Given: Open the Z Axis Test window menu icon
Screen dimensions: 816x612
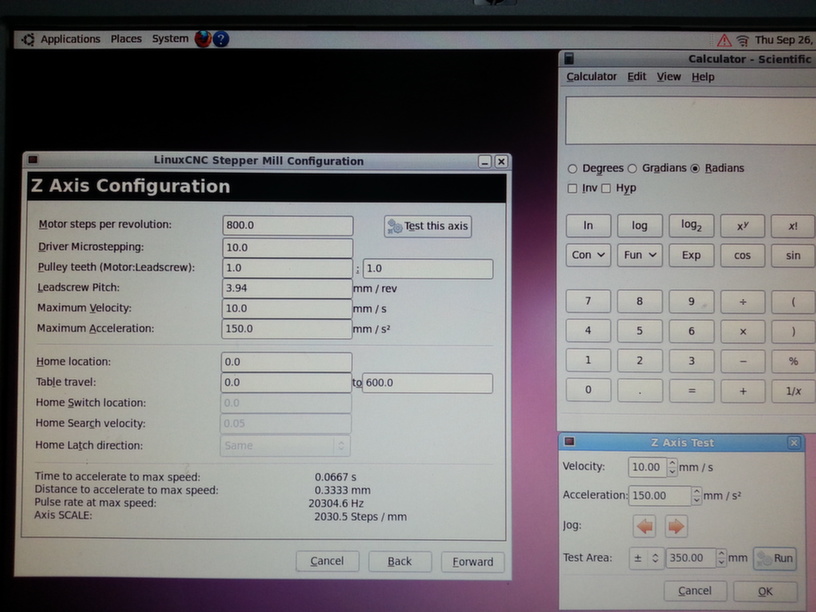Looking at the screenshot, I should [569, 442].
